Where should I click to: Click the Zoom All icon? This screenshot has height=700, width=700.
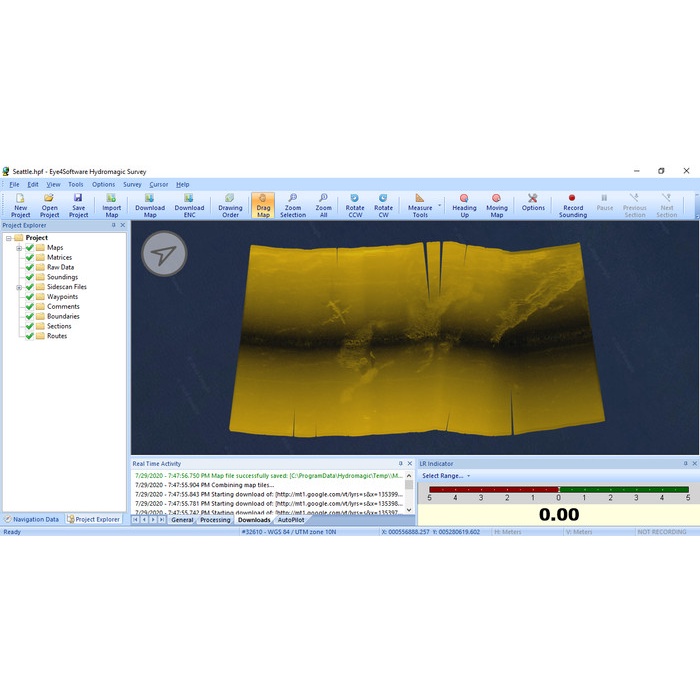click(x=323, y=205)
